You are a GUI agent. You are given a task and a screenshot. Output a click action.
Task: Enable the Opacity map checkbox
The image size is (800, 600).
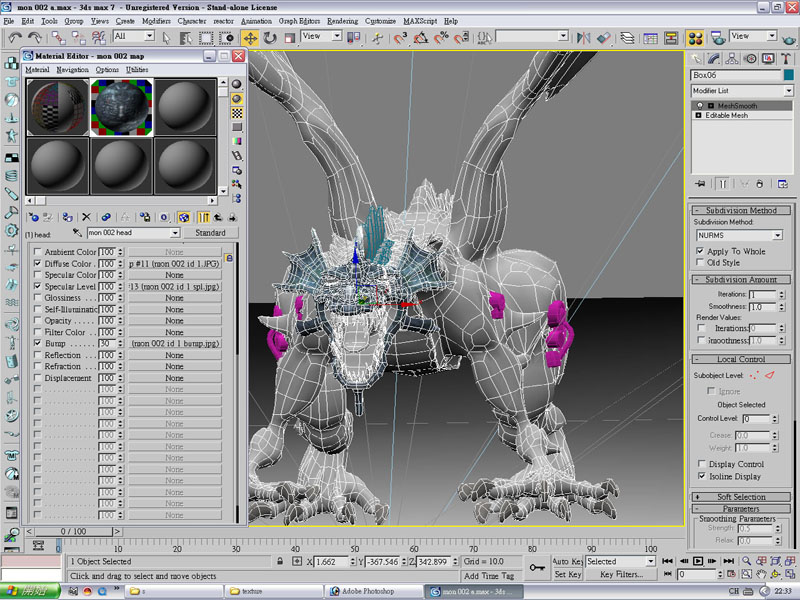coord(37,320)
